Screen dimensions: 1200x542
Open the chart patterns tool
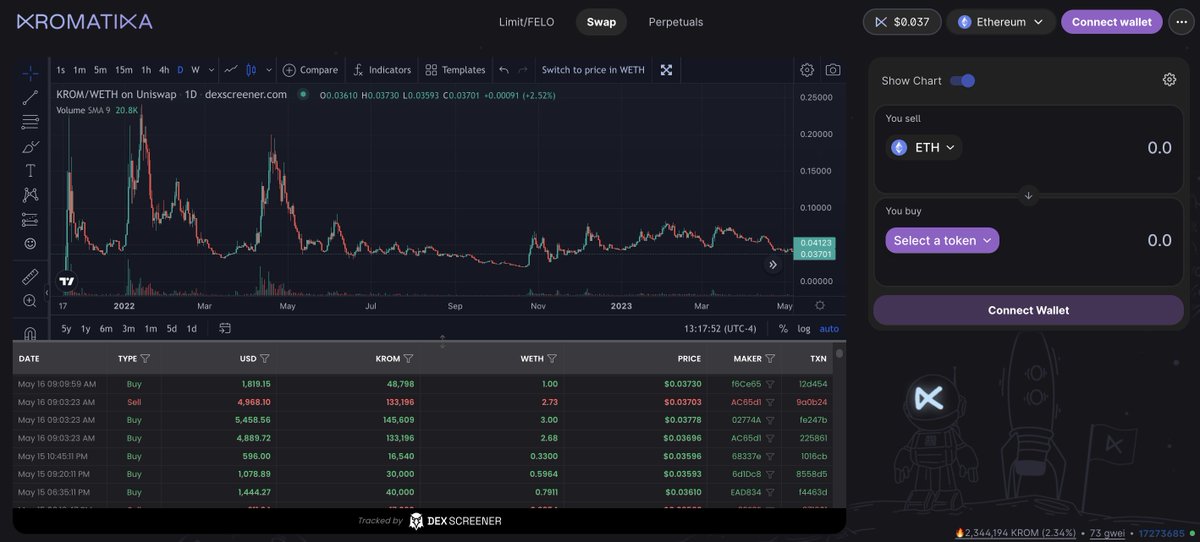pos(30,195)
